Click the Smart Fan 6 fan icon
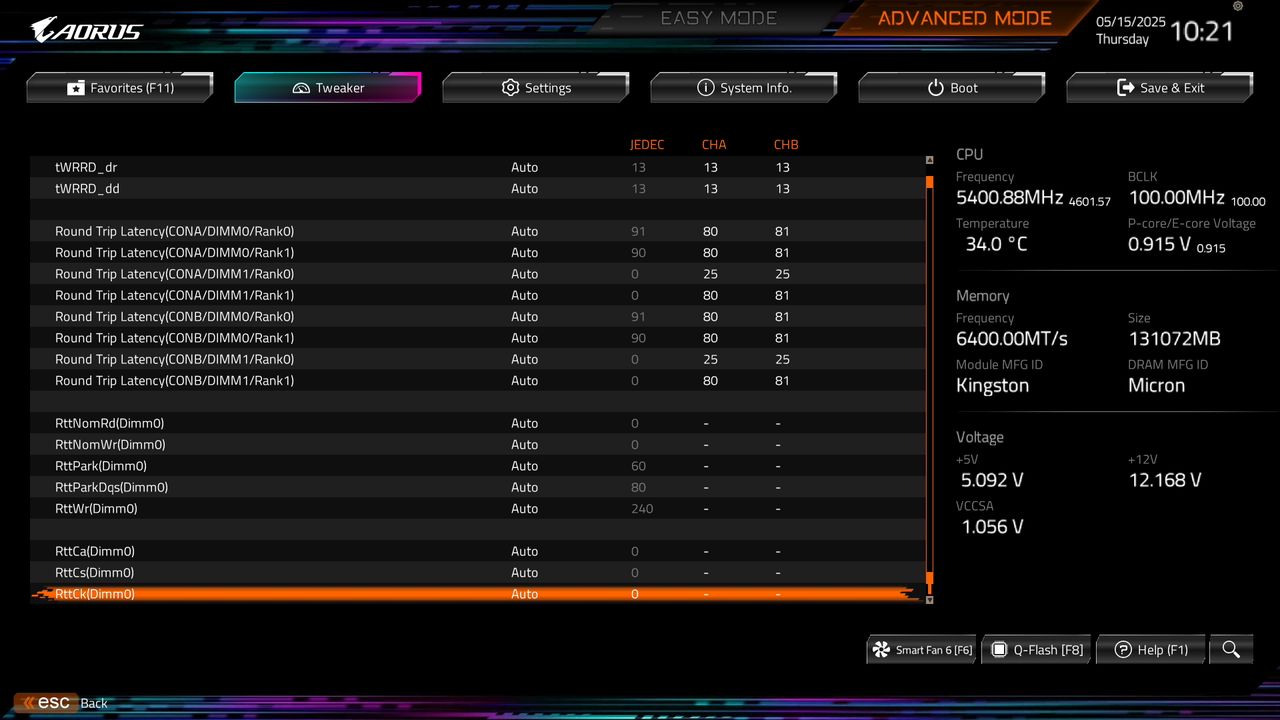This screenshot has width=1280, height=720. pyautogui.click(x=881, y=650)
